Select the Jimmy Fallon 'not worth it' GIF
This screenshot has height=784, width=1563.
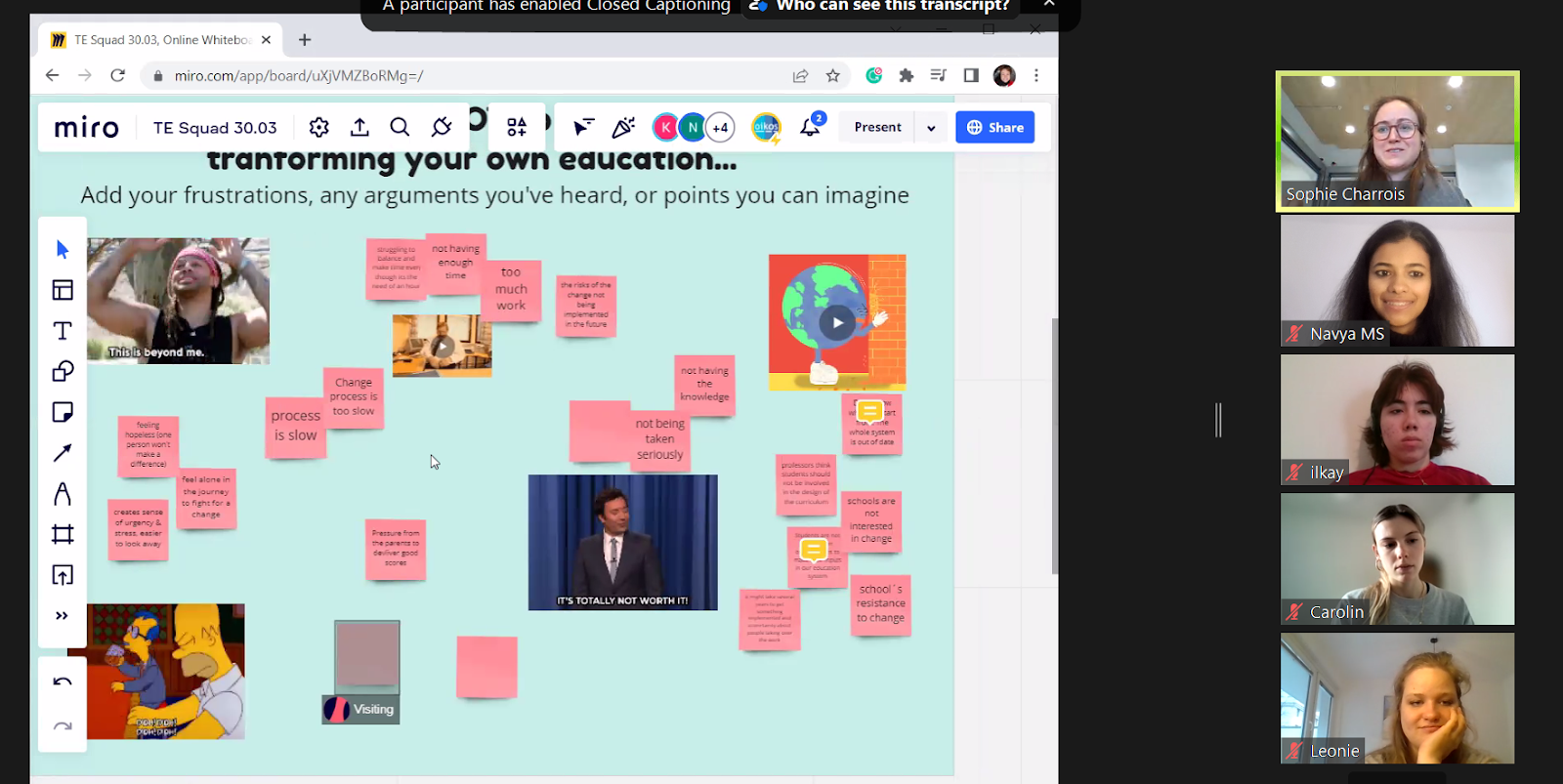[623, 543]
